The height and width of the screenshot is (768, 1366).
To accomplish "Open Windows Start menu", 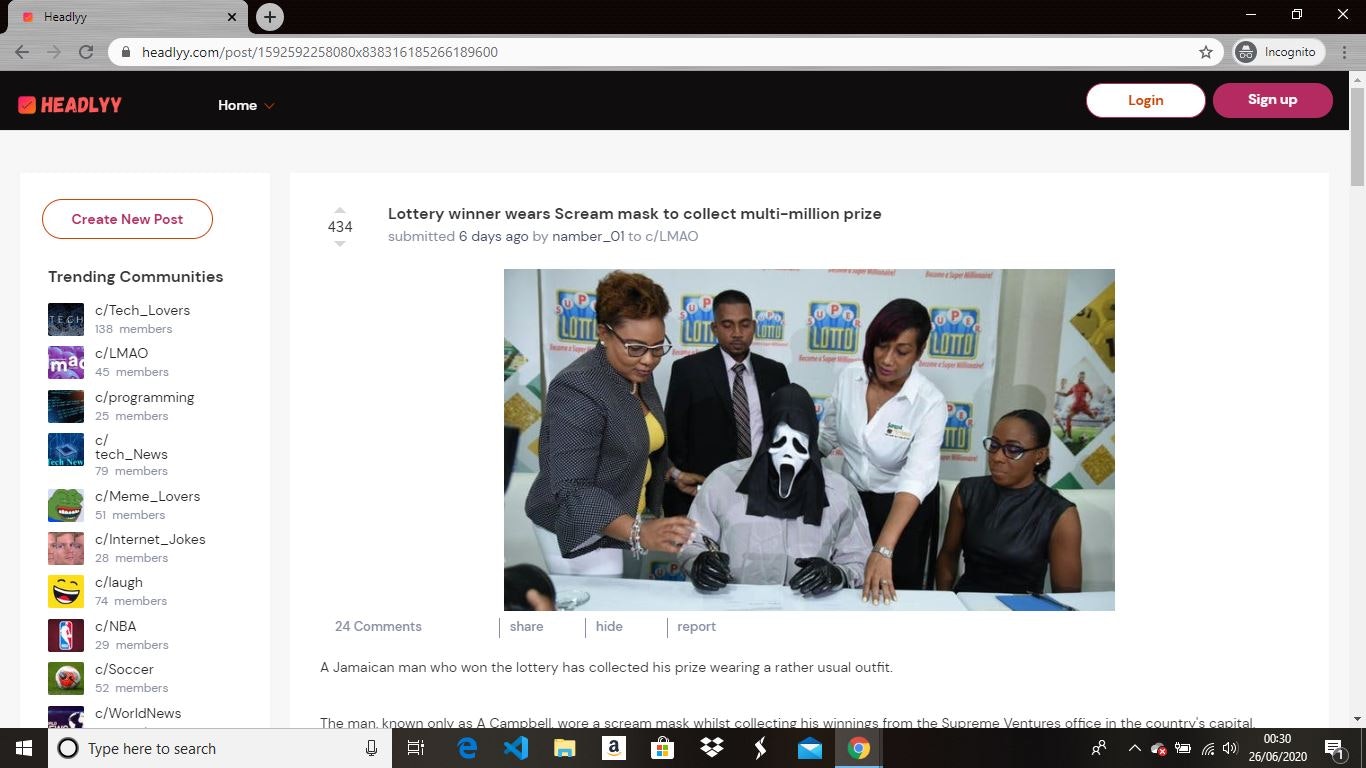I will pos(24,748).
